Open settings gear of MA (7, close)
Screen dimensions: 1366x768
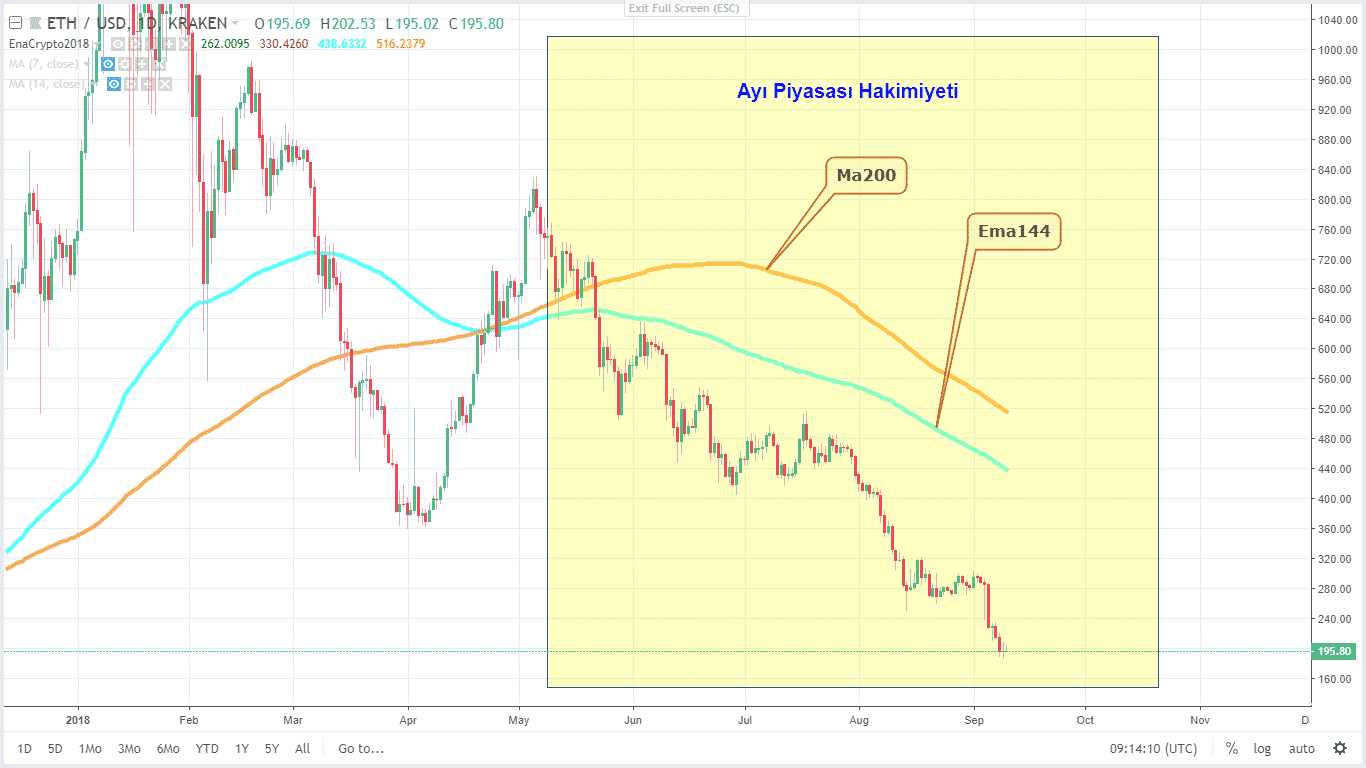[x=124, y=64]
